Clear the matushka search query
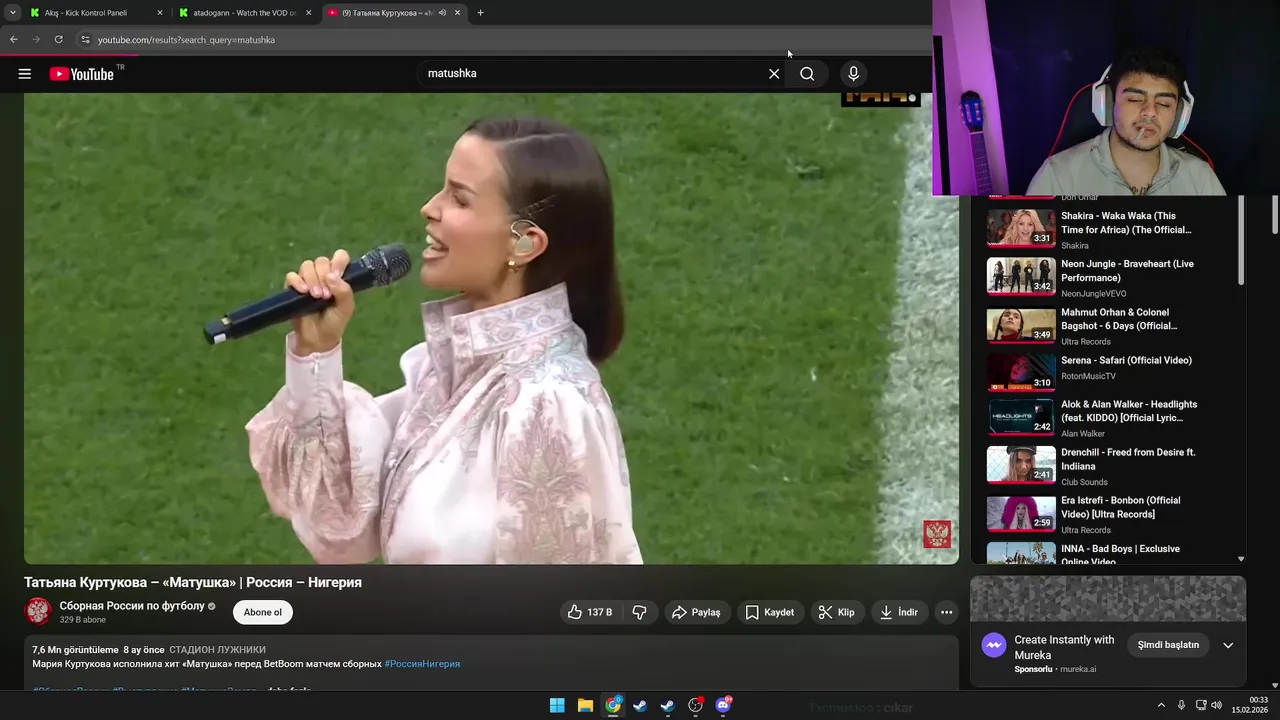Image resolution: width=1280 pixels, height=720 pixels. [774, 74]
